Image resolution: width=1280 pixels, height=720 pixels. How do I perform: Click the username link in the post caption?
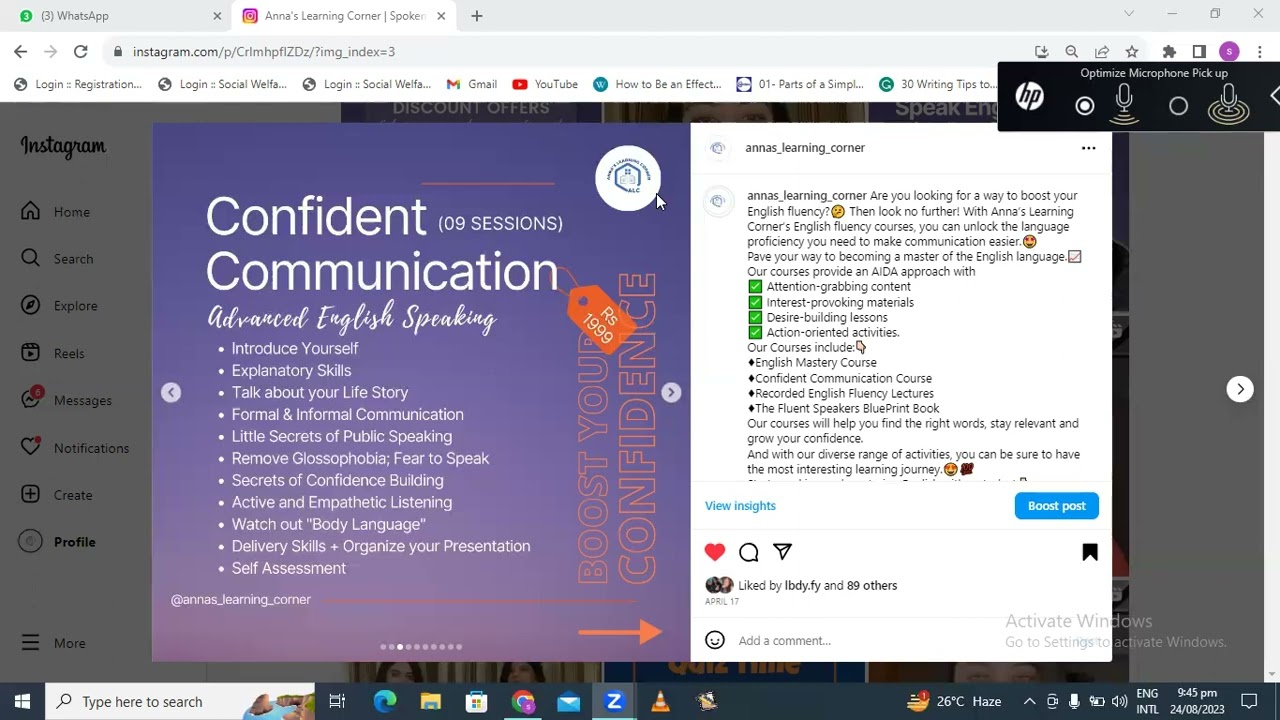(806, 196)
